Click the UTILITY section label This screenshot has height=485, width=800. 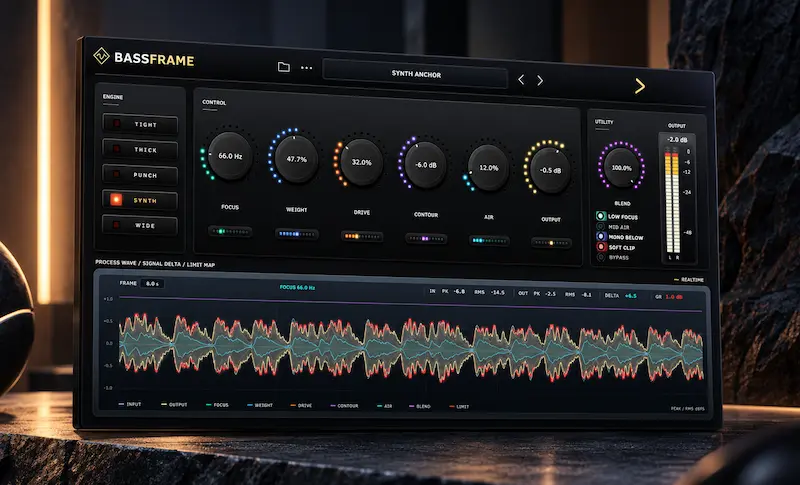(604, 122)
